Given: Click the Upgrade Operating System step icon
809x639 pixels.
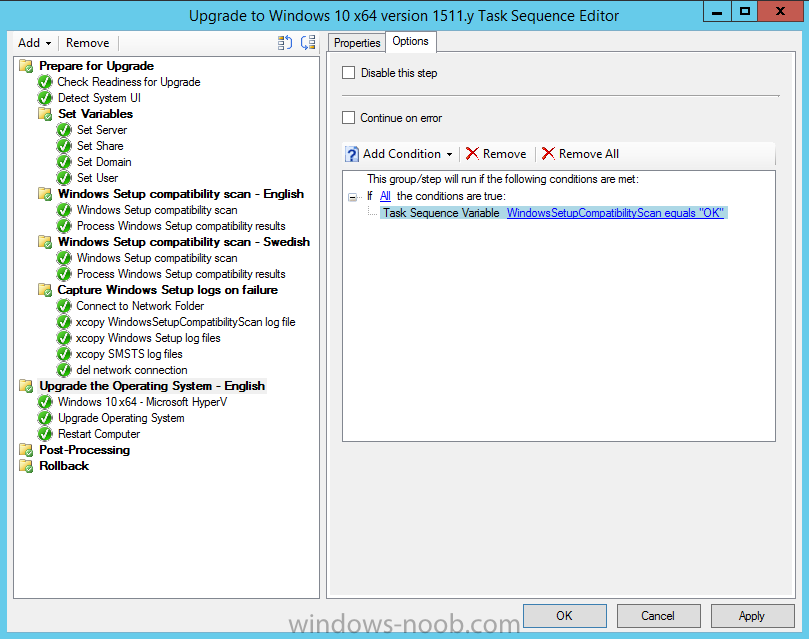Looking at the screenshot, I should pyautogui.click(x=45, y=418).
